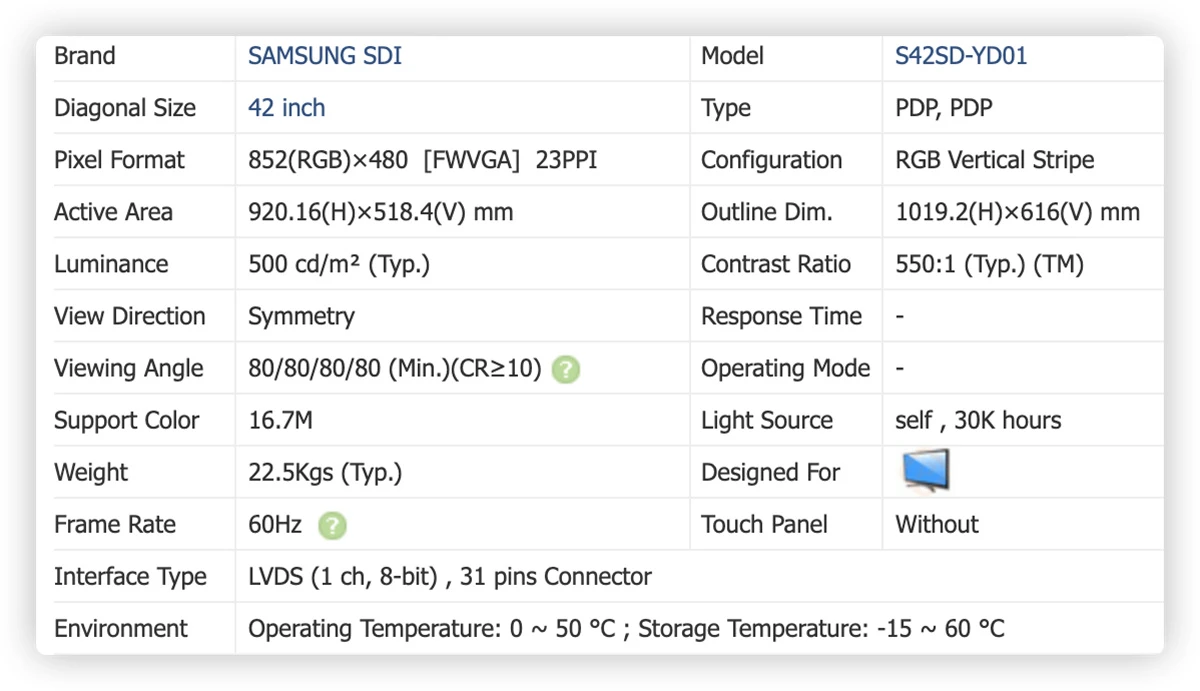Click the Touch Panel Without value
Image resolution: width=1200 pixels, height=691 pixels.
pos(937,525)
